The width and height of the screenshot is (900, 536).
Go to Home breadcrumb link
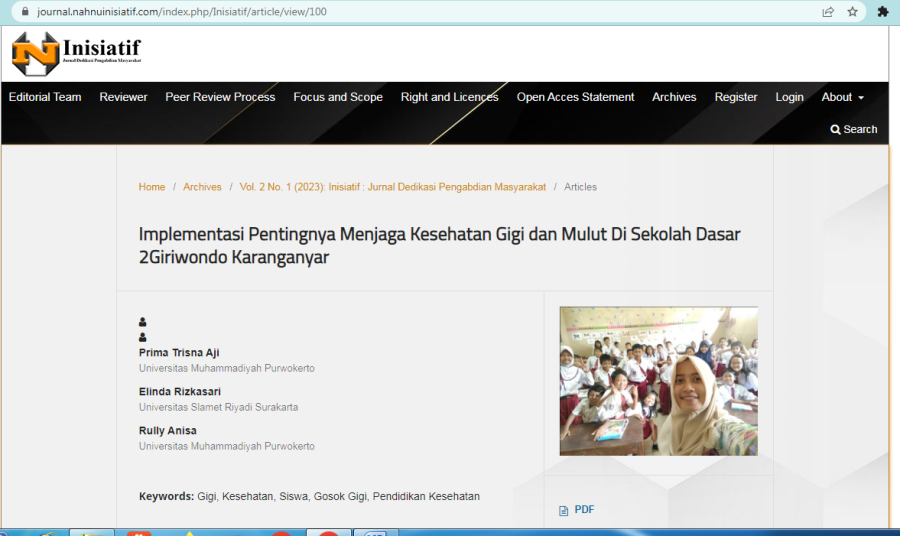coord(152,187)
